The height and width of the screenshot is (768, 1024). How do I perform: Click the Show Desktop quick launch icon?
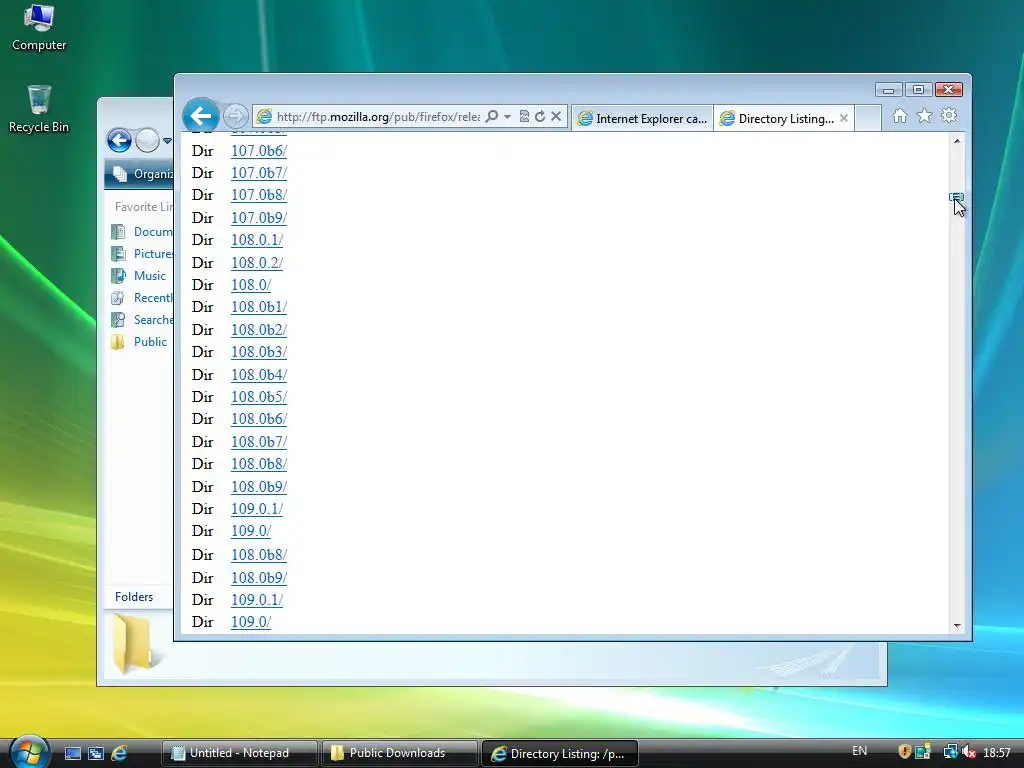[72, 754]
